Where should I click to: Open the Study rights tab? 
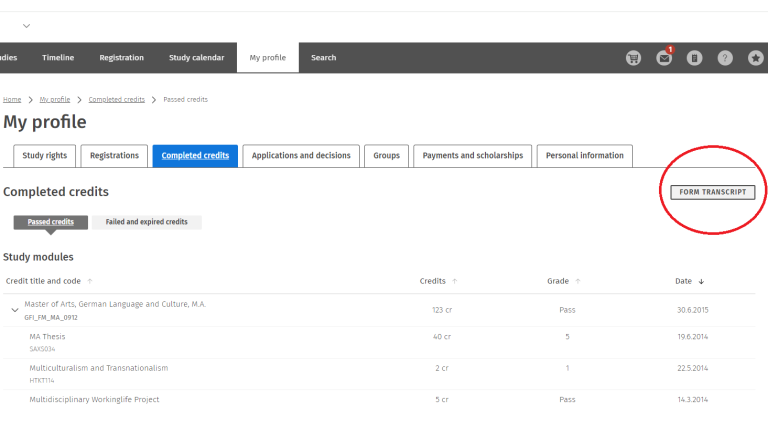45,156
